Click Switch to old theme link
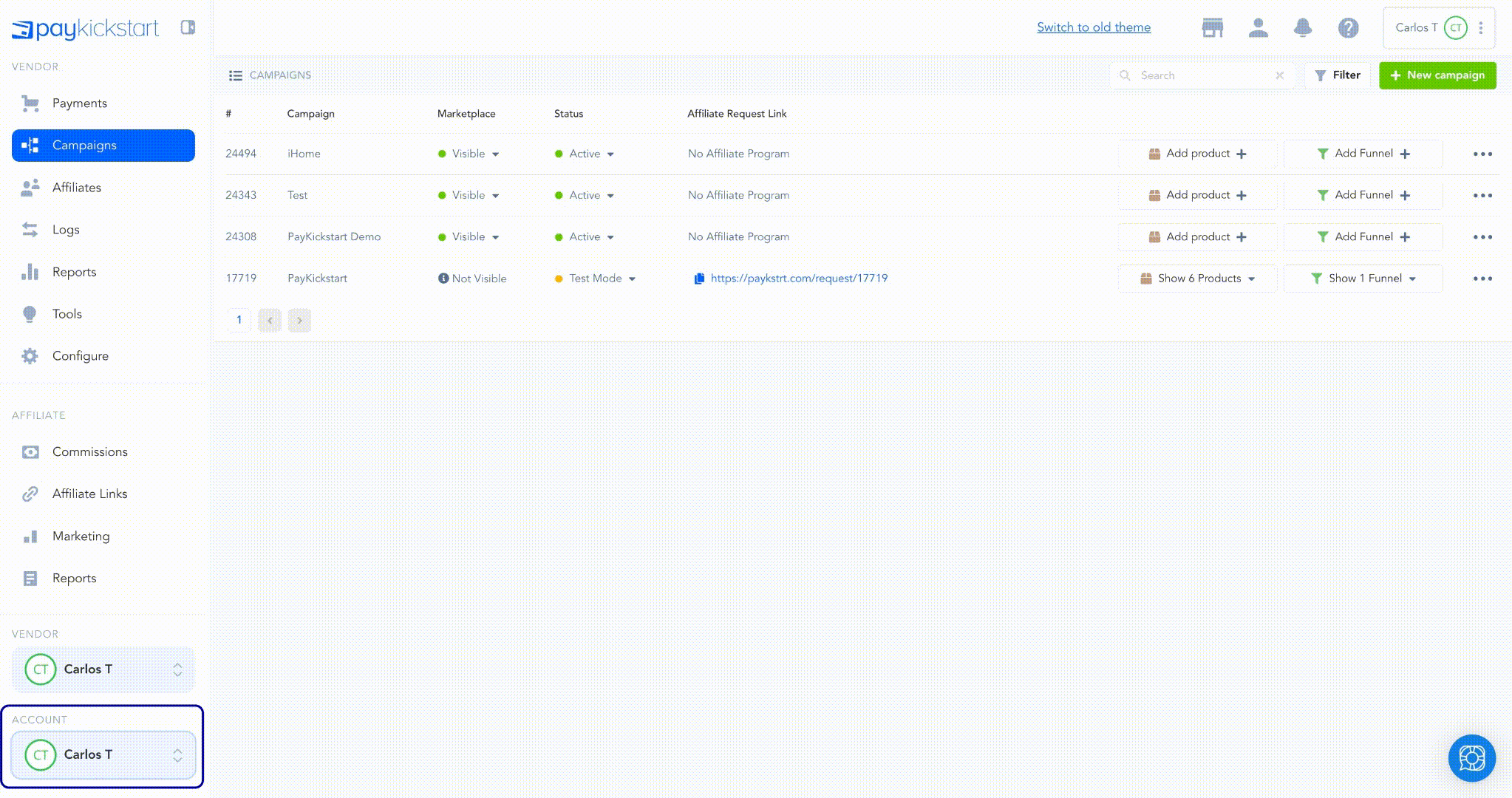This screenshot has width=1512, height=798. tap(1093, 27)
